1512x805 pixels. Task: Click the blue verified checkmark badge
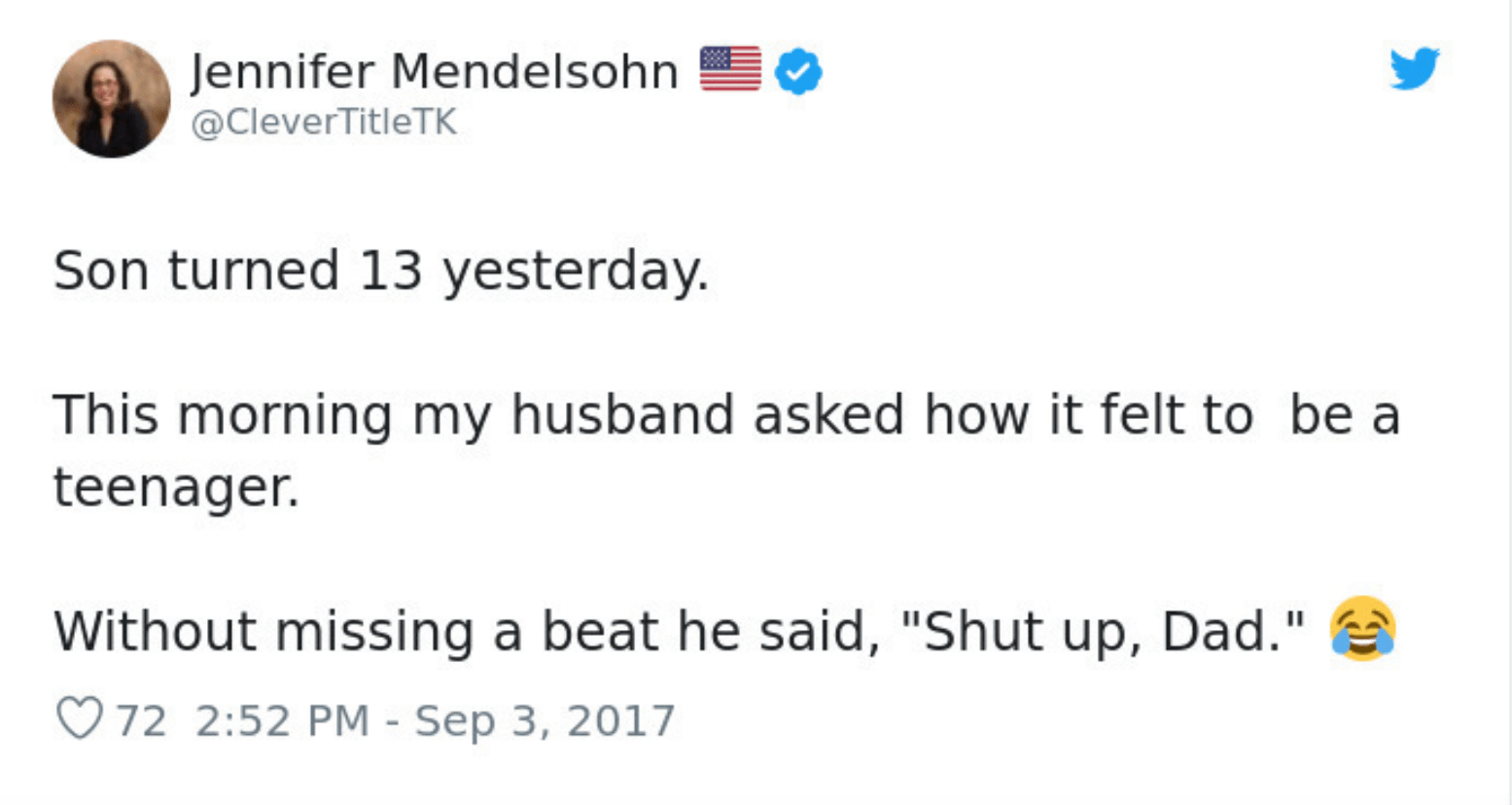tap(798, 71)
